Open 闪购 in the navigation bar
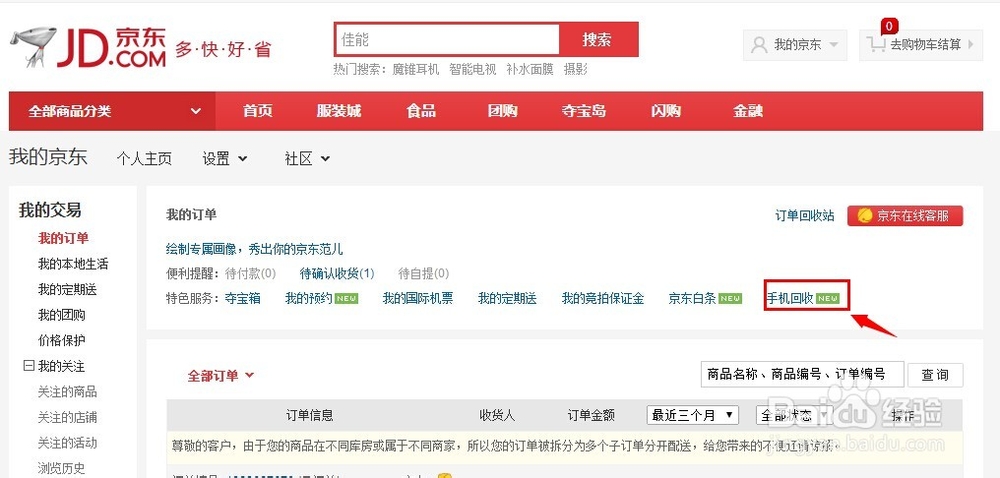 pos(666,111)
